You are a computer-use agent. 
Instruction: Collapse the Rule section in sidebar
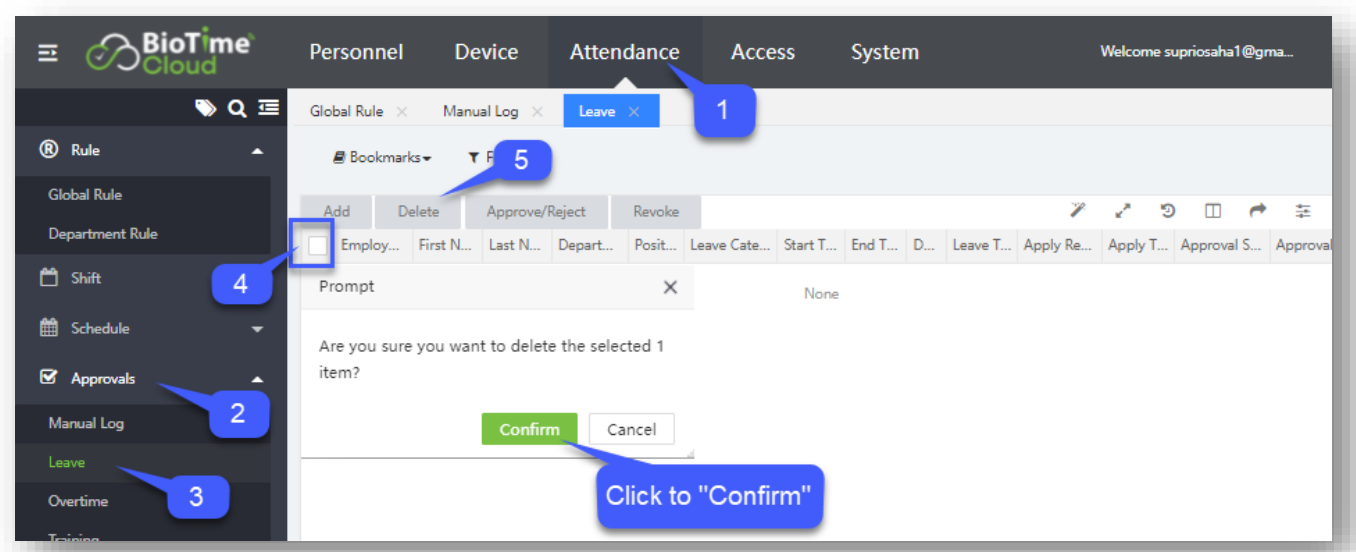[257, 151]
